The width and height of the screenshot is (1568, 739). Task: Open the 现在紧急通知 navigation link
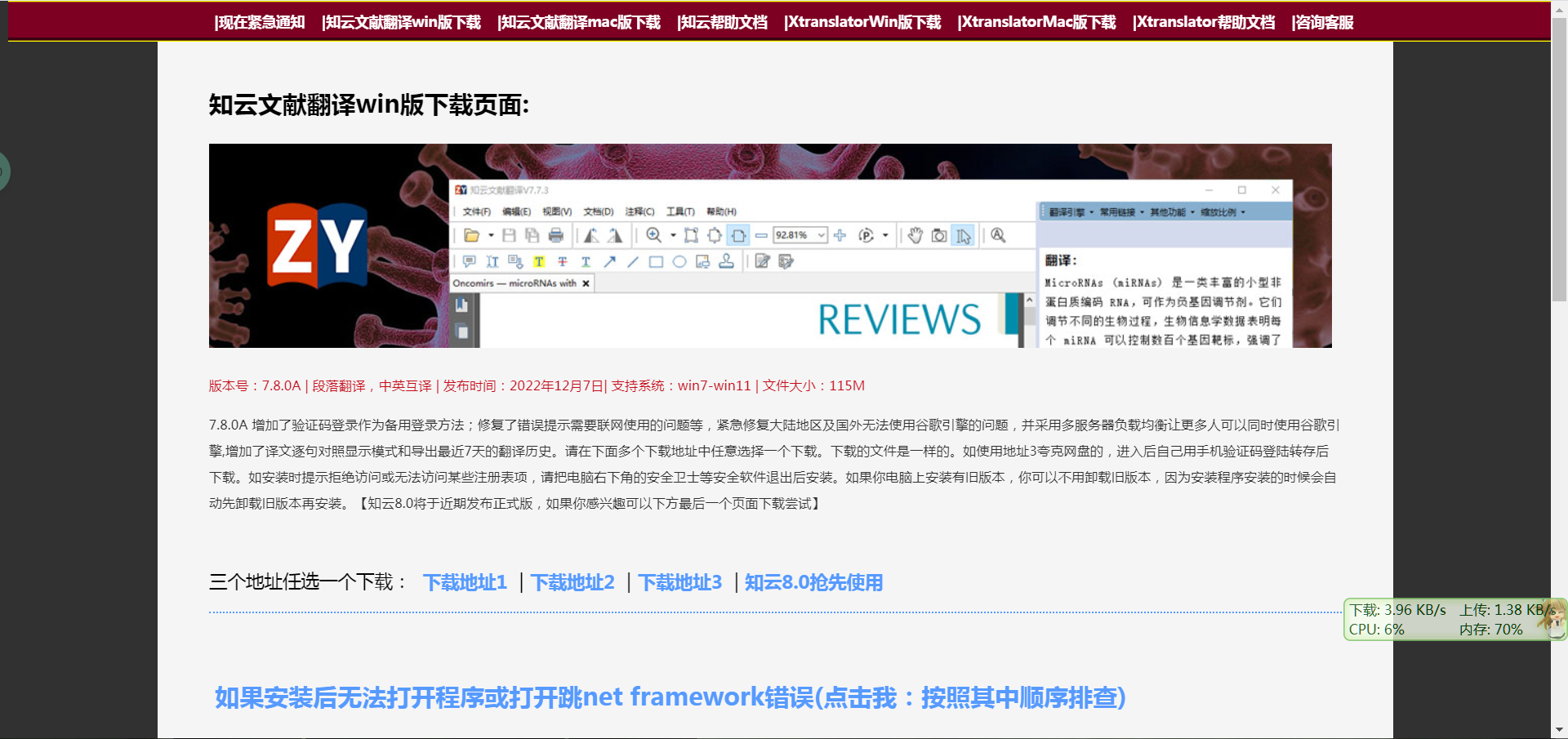coord(260,22)
